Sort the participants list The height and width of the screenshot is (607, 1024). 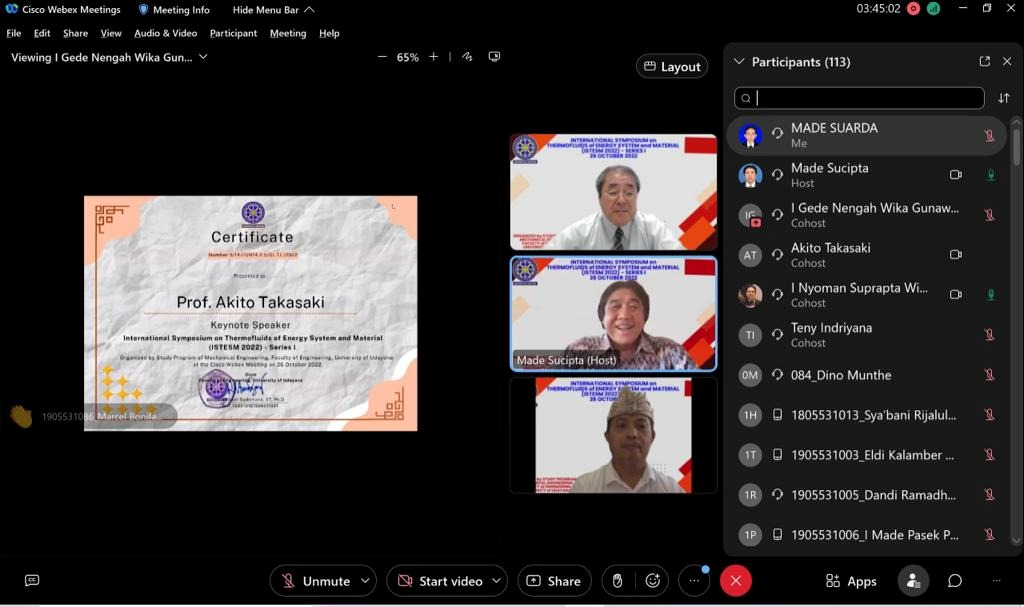coord(1004,98)
